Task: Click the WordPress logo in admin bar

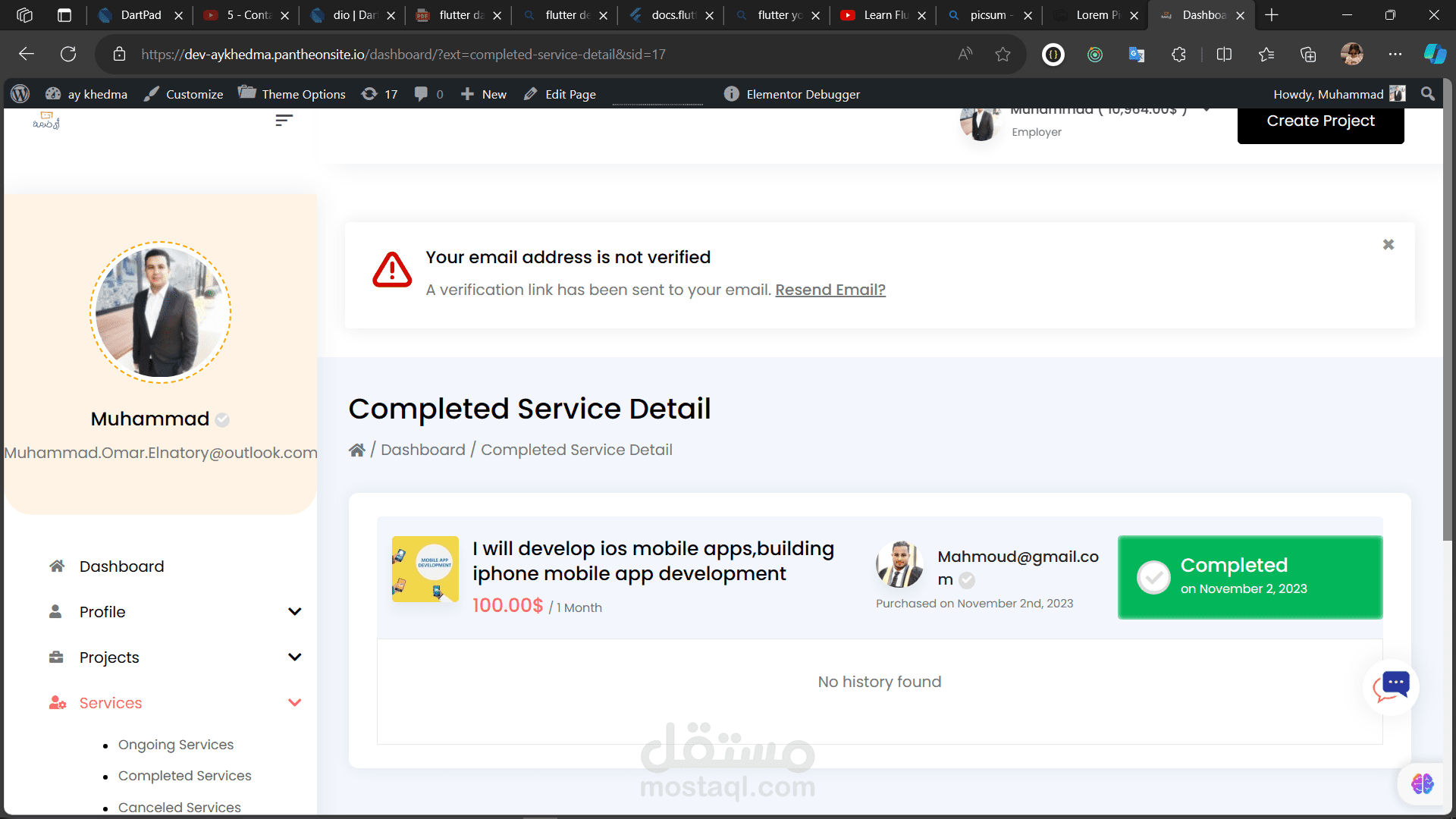Action: click(20, 94)
